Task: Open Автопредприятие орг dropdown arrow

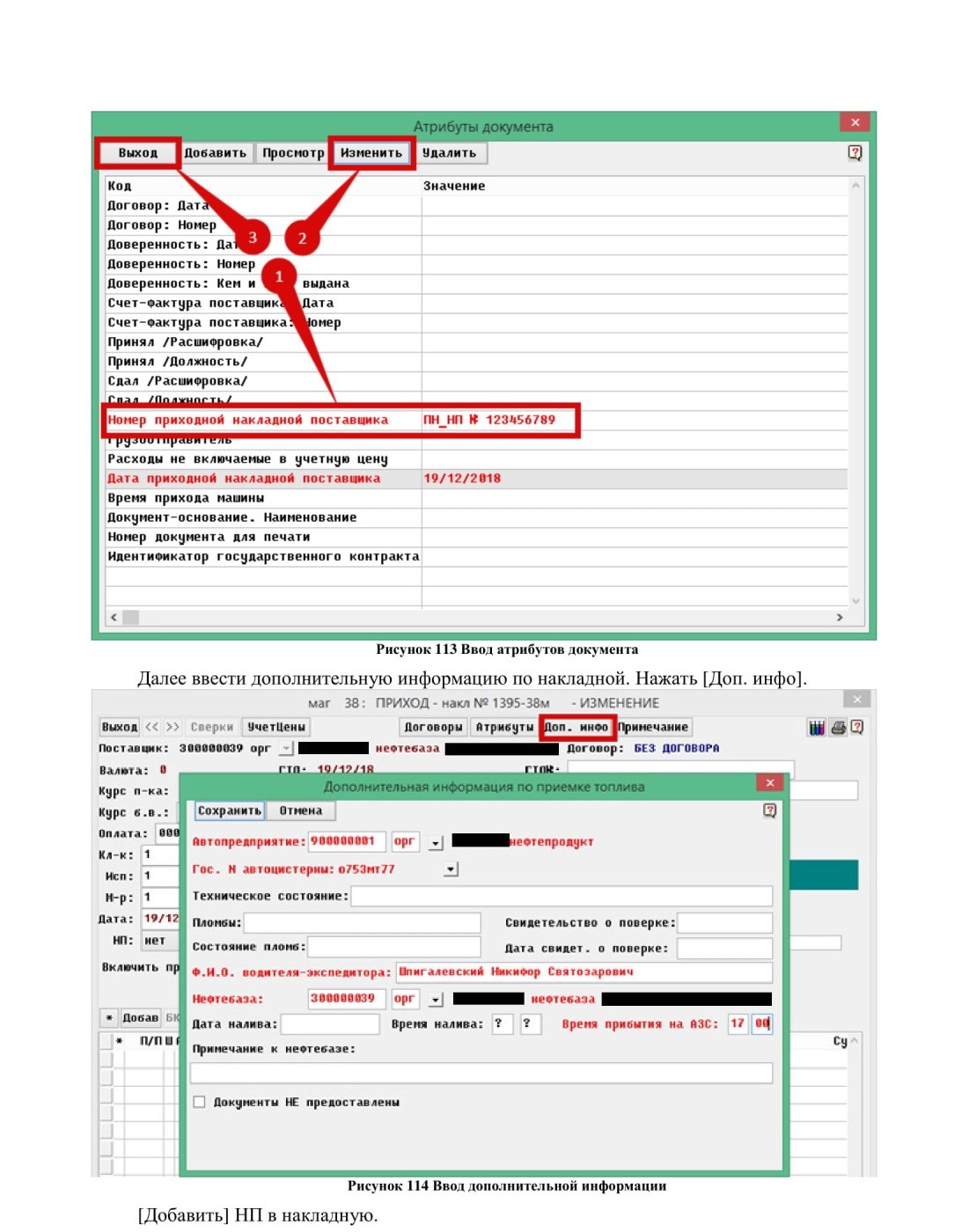Action: (x=436, y=843)
